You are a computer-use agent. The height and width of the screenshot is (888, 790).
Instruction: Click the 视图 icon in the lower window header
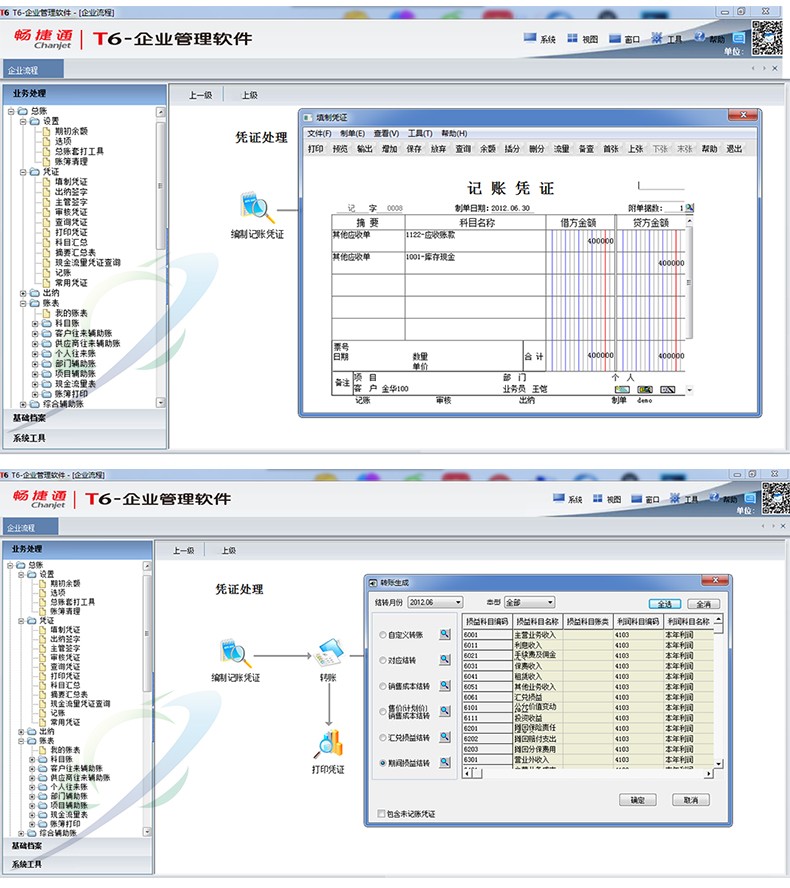click(x=597, y=498)
